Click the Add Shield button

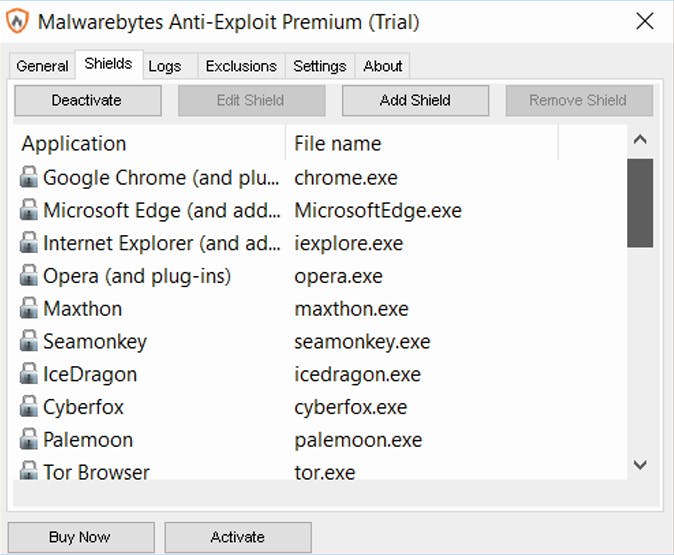415,100
